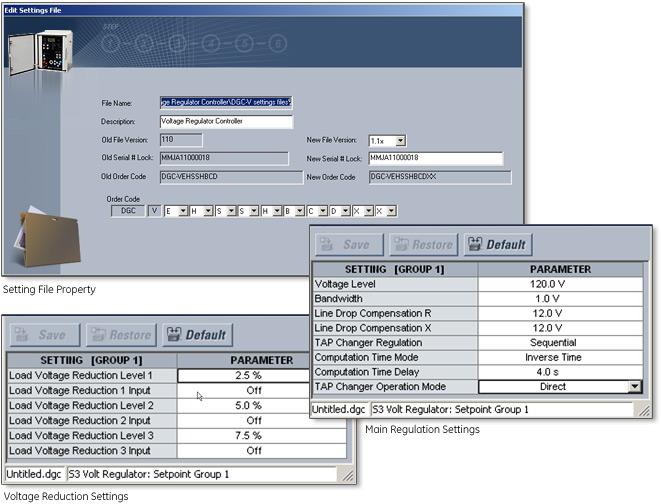Open the first order code dropdown showing E
This screenshot has height=504, width=661.
pos(182,211)
